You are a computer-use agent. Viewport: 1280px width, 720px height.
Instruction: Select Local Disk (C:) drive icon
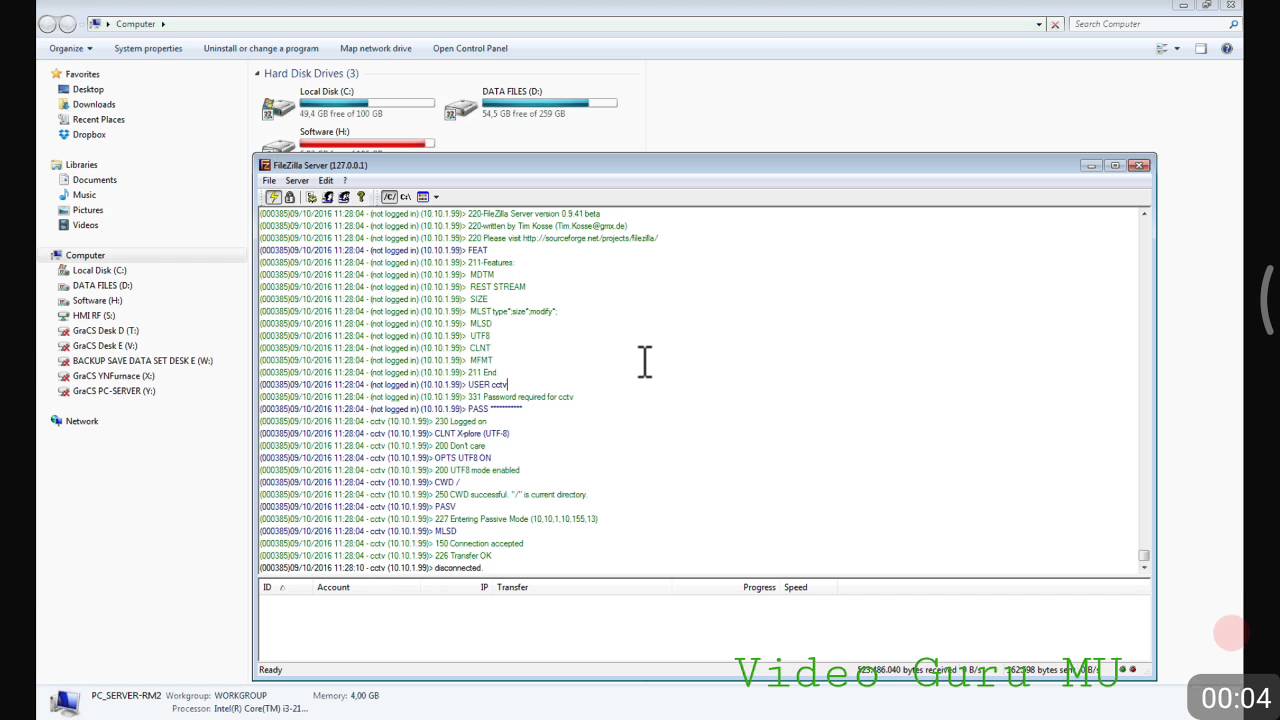click(x=278, y=108)
